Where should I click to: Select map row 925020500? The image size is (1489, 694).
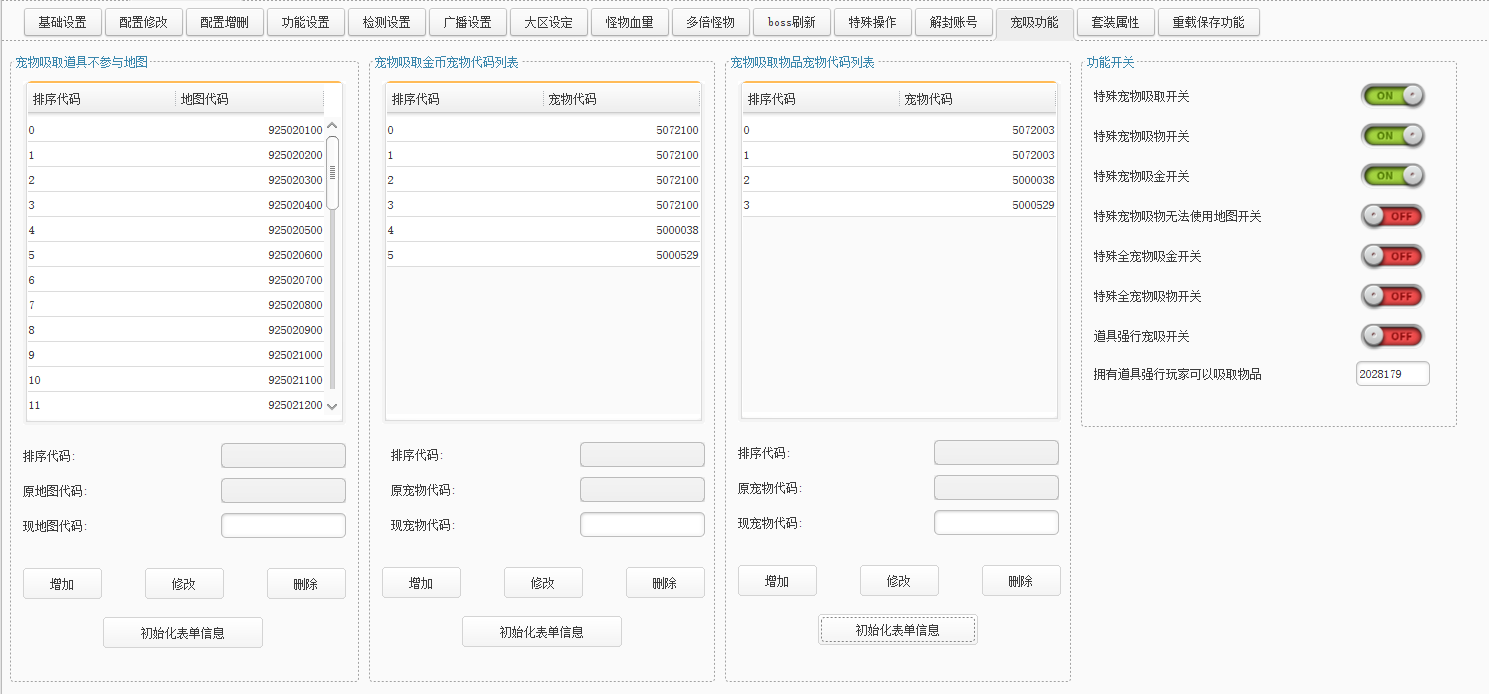(176, 230)
